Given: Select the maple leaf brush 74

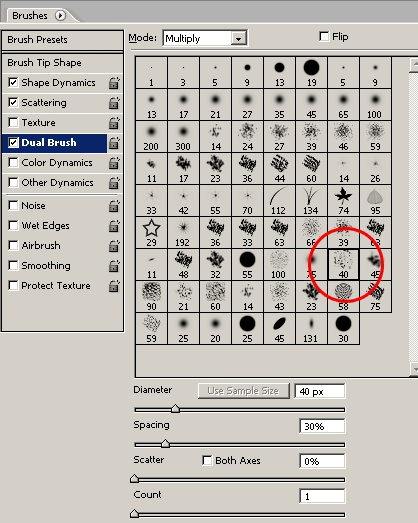Looking at the screenshot, I should pyautogui.click(x=344, y=200).
